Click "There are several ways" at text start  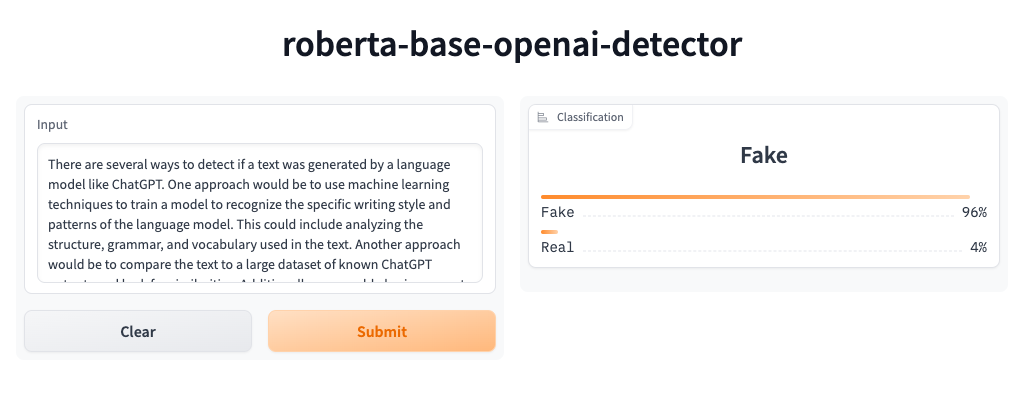pos(115,164)
